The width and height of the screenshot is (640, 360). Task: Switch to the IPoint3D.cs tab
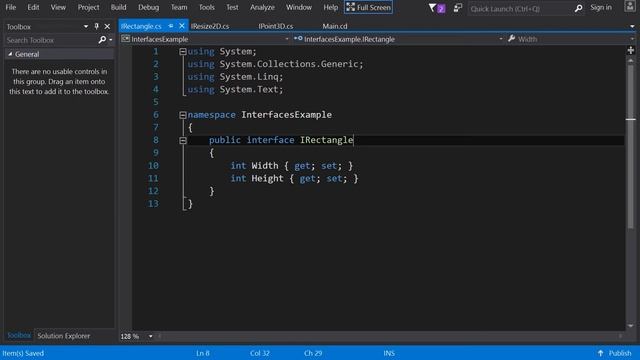pyautogui.click(x=276, y=26)
